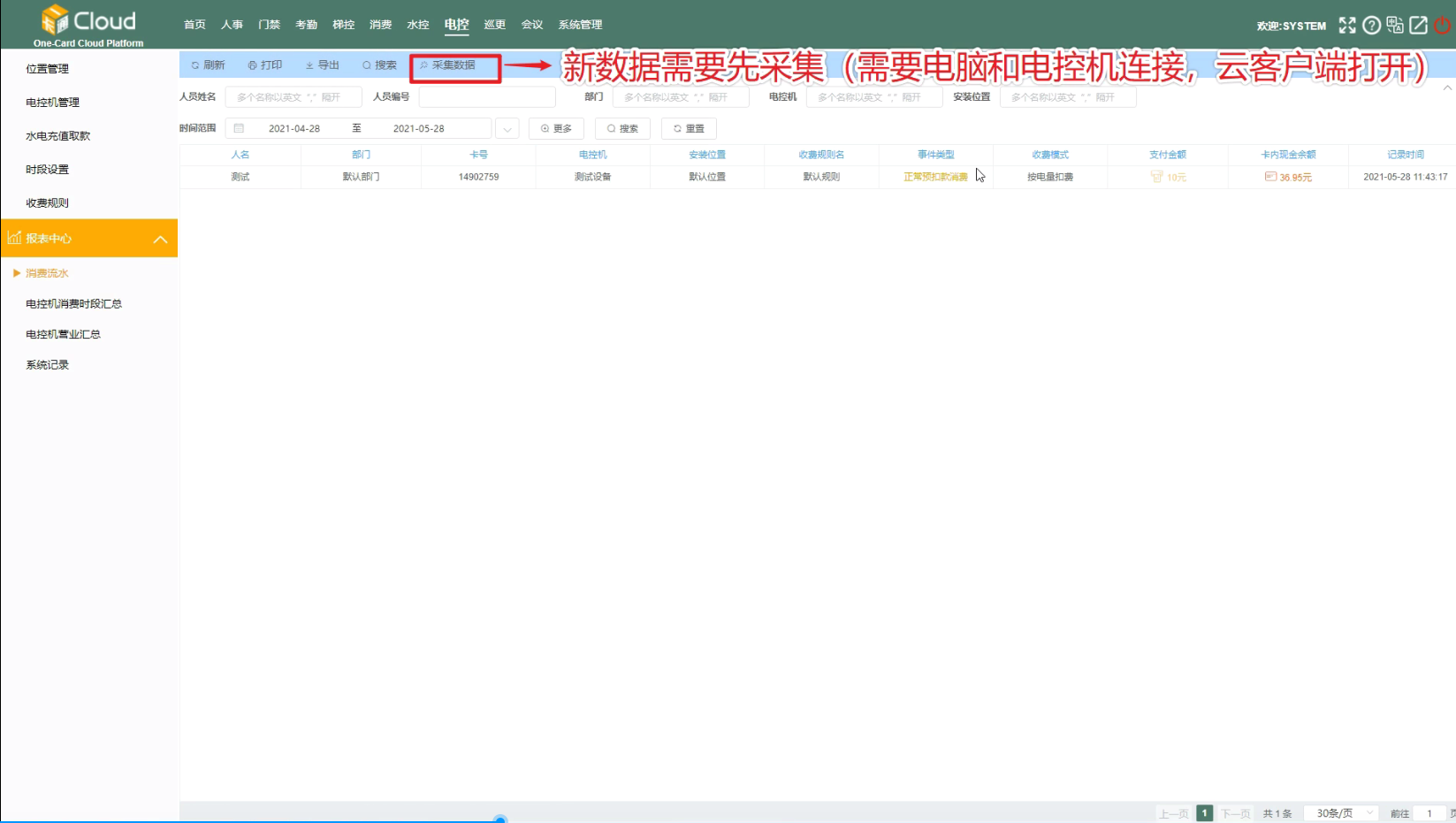Click the 采集数据 collect data button
Viewport: 1456px width, 823px height.
pos(454,64)
